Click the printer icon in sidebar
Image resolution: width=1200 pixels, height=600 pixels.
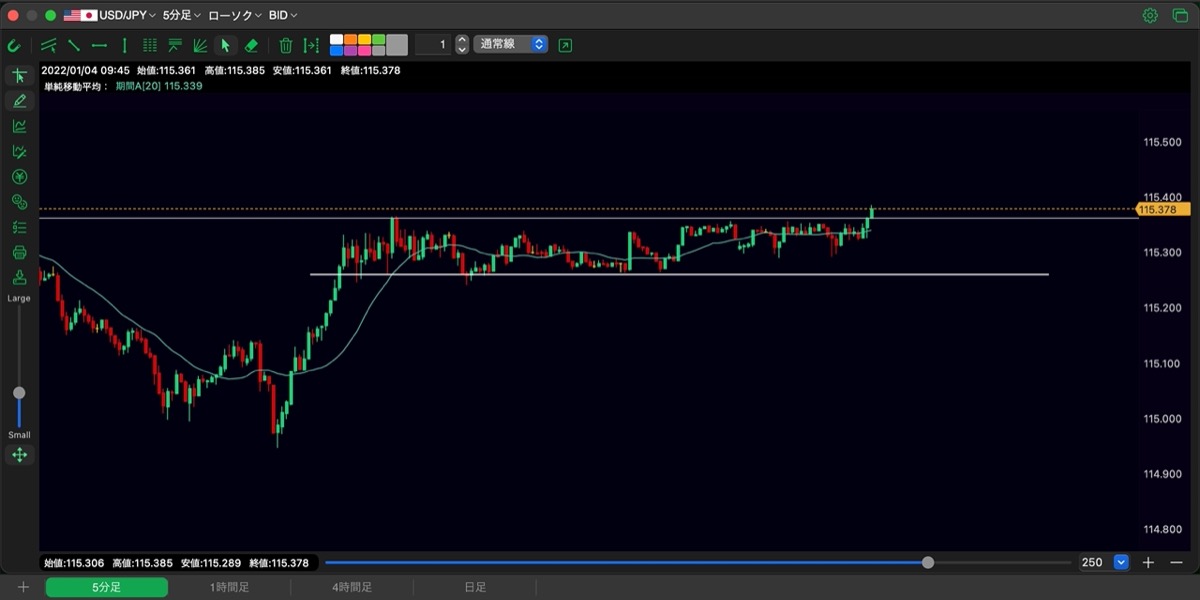click(19, 252)
